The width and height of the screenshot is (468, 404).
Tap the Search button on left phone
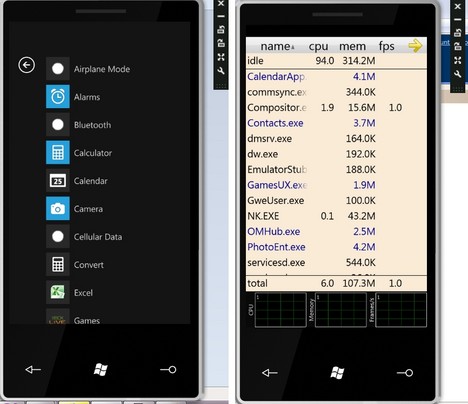pyautogui.click(x=168, y=369)
